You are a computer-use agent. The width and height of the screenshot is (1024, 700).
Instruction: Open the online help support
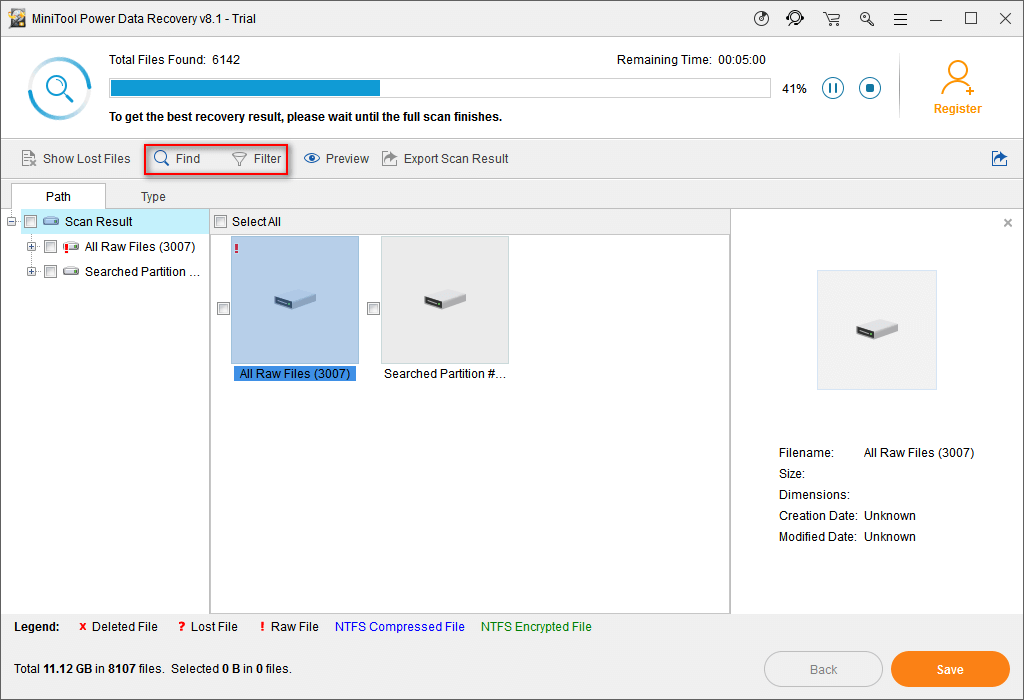point(795,18)
